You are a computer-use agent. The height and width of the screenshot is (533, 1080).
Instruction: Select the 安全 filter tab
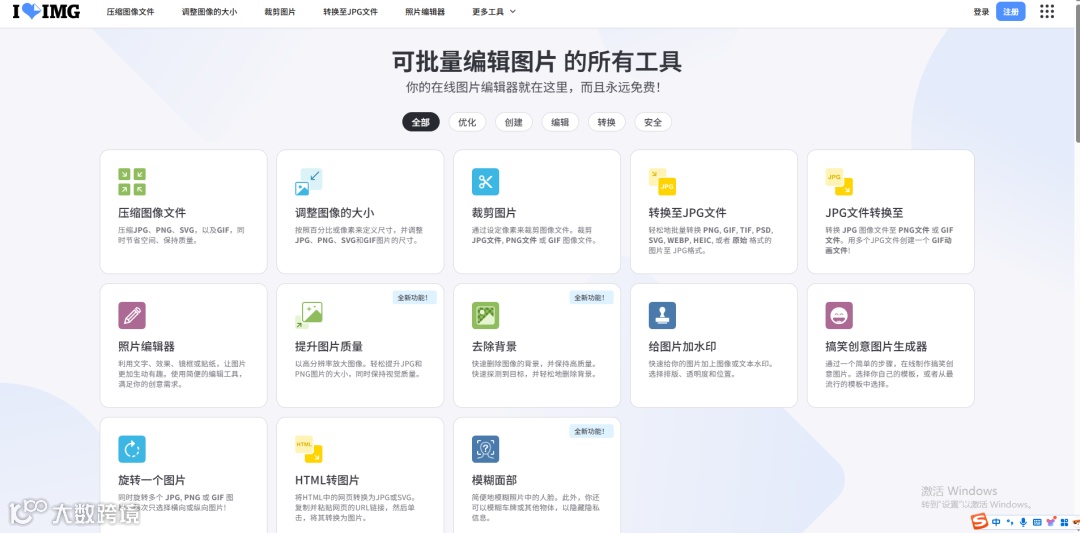653,122
